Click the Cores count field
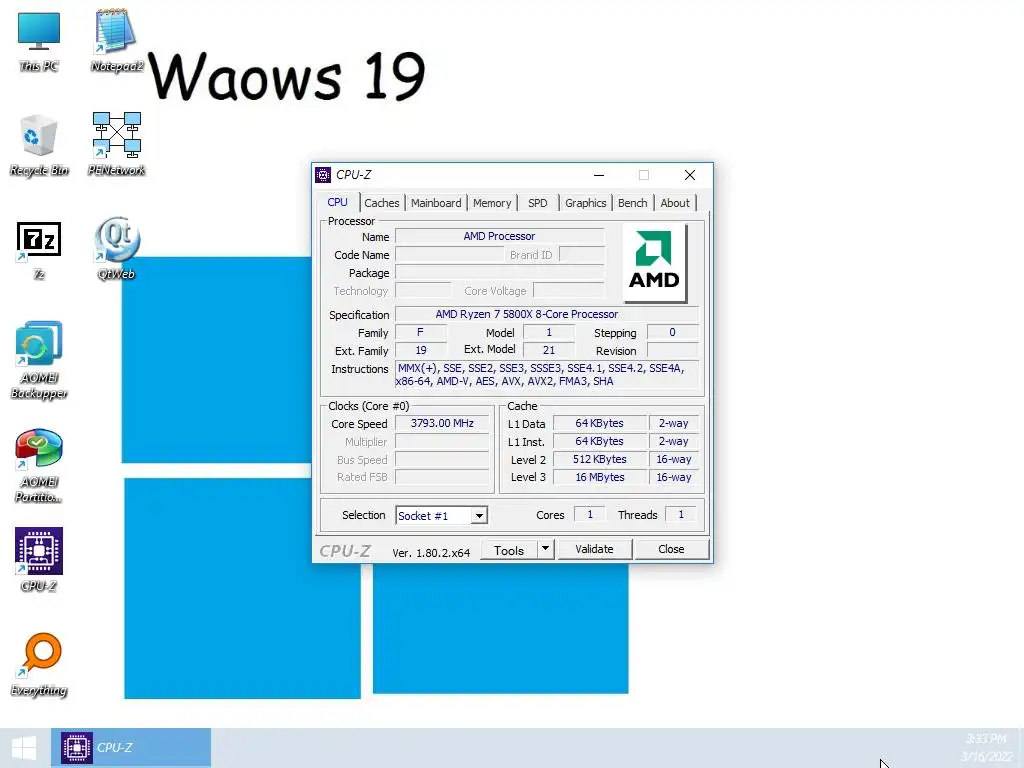The image size is (1024, 768). coord(590,515)
